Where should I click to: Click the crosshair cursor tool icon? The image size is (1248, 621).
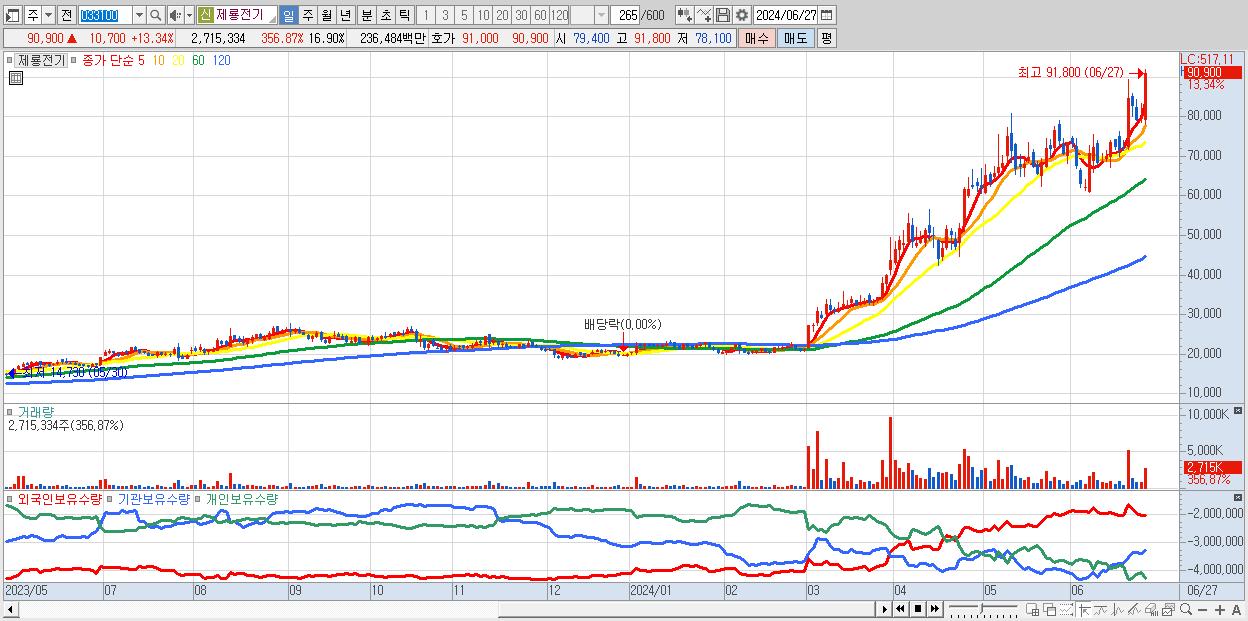pos(1084,609)
